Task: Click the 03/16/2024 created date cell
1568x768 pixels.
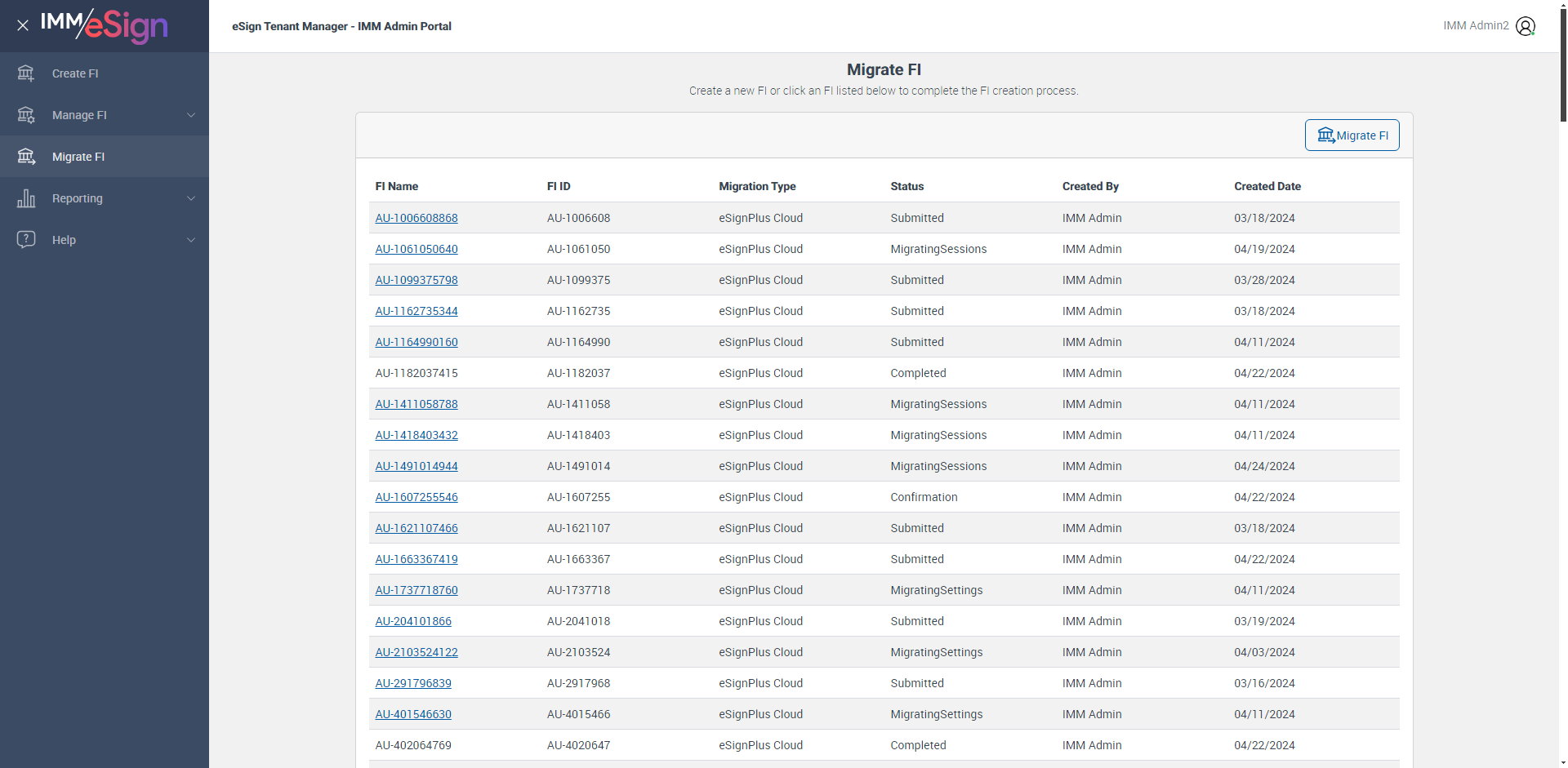Action: pyautogui.click(x=1264, y=683)
